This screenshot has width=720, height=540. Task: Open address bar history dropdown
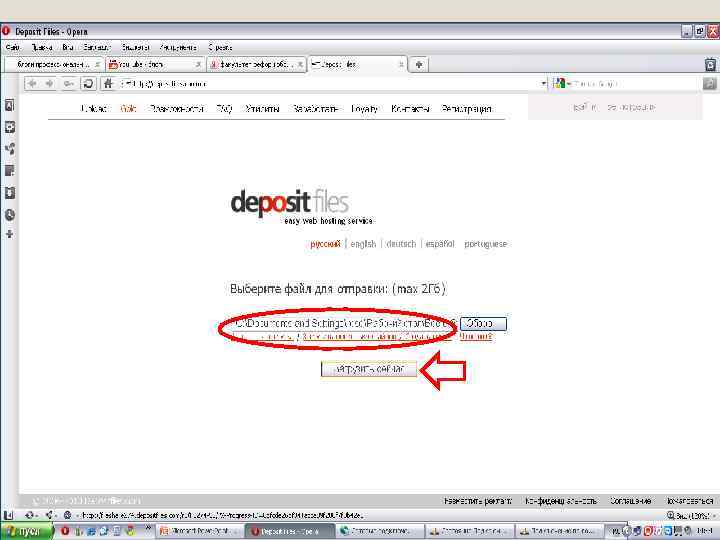tap(544, 84)
